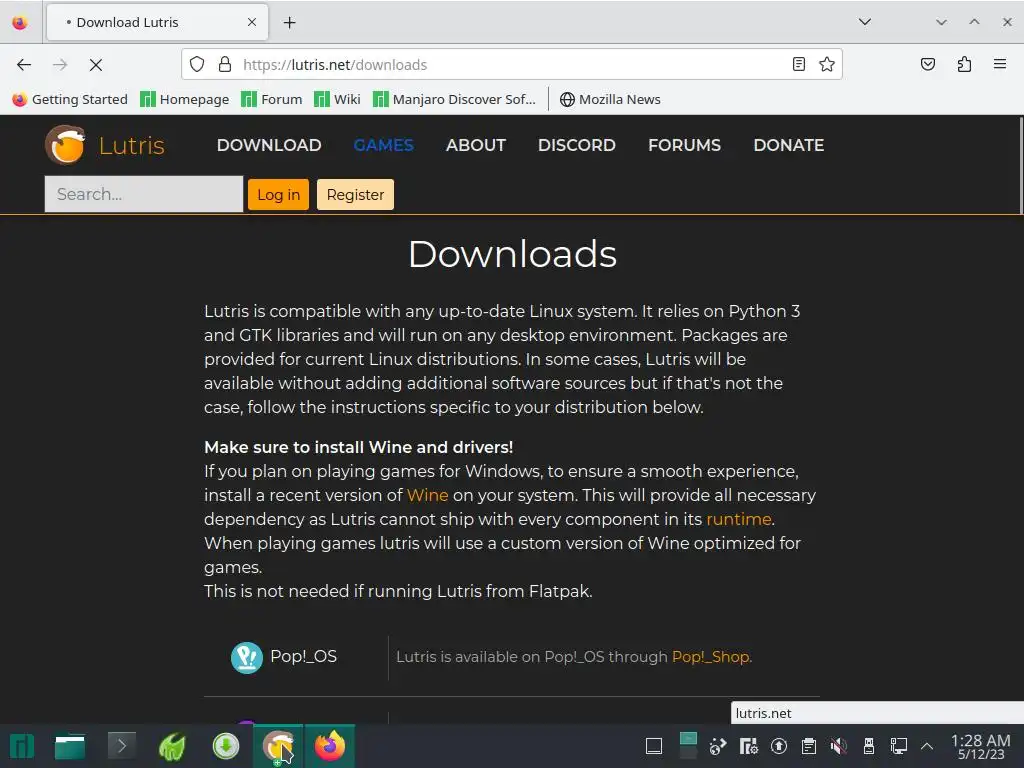This screenshot has width=1024, height=768.
Task: Launch the terminal from the taskbar
Action: tap(121, 746)
